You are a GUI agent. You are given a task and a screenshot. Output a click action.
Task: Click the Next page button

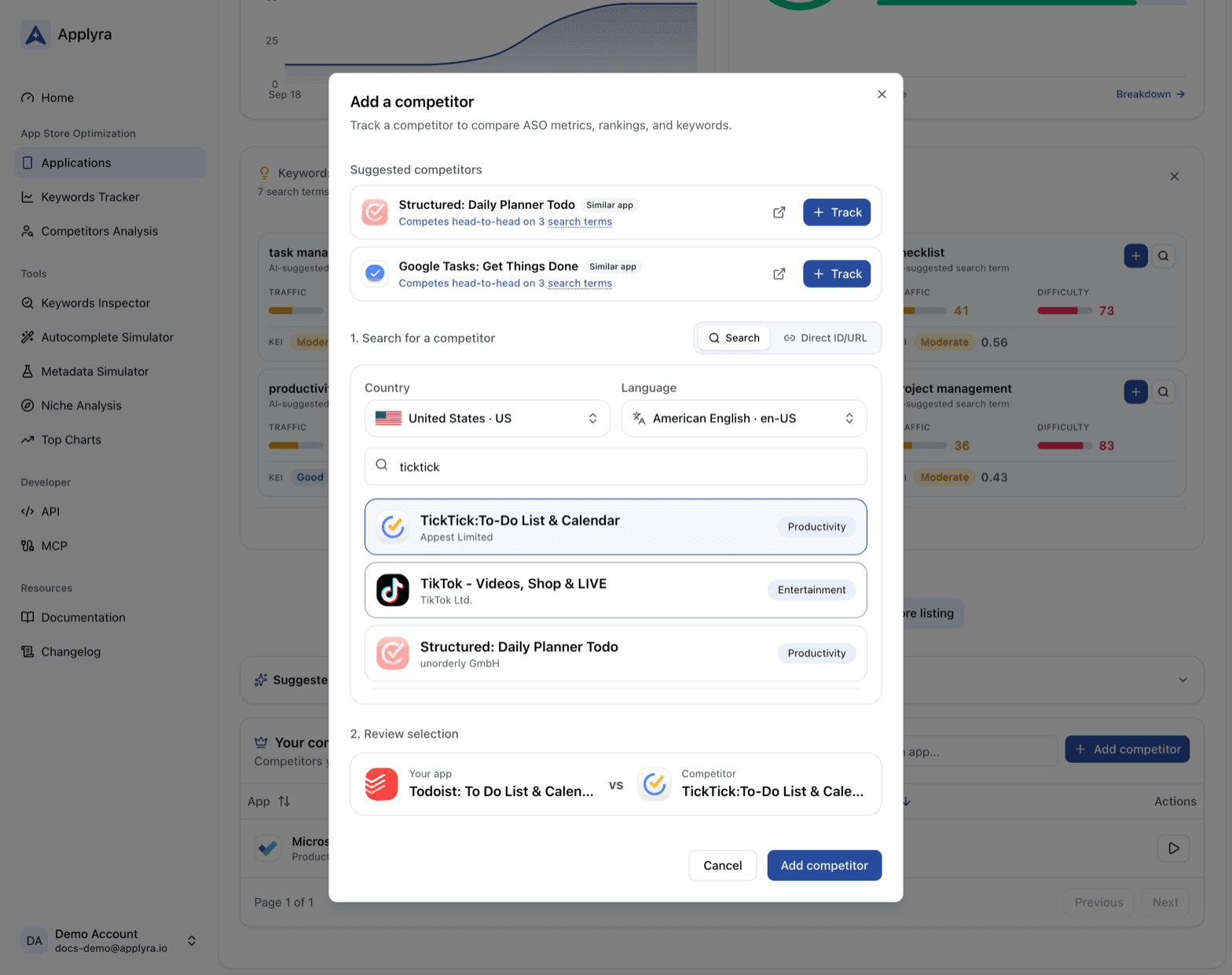click(1165, 903)
